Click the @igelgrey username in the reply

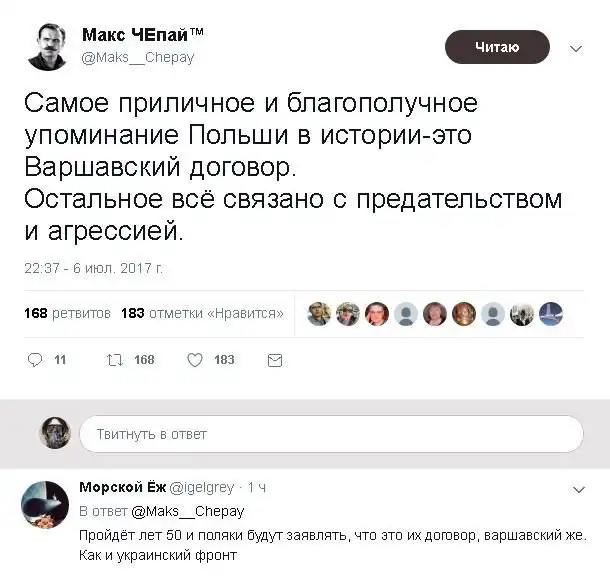coord(208,488)
